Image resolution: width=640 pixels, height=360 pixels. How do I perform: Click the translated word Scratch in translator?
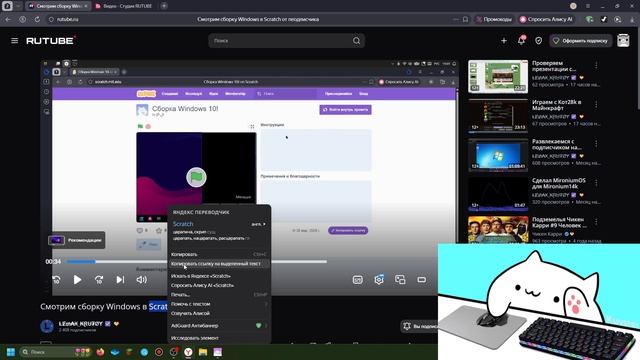tap(183, 224)
